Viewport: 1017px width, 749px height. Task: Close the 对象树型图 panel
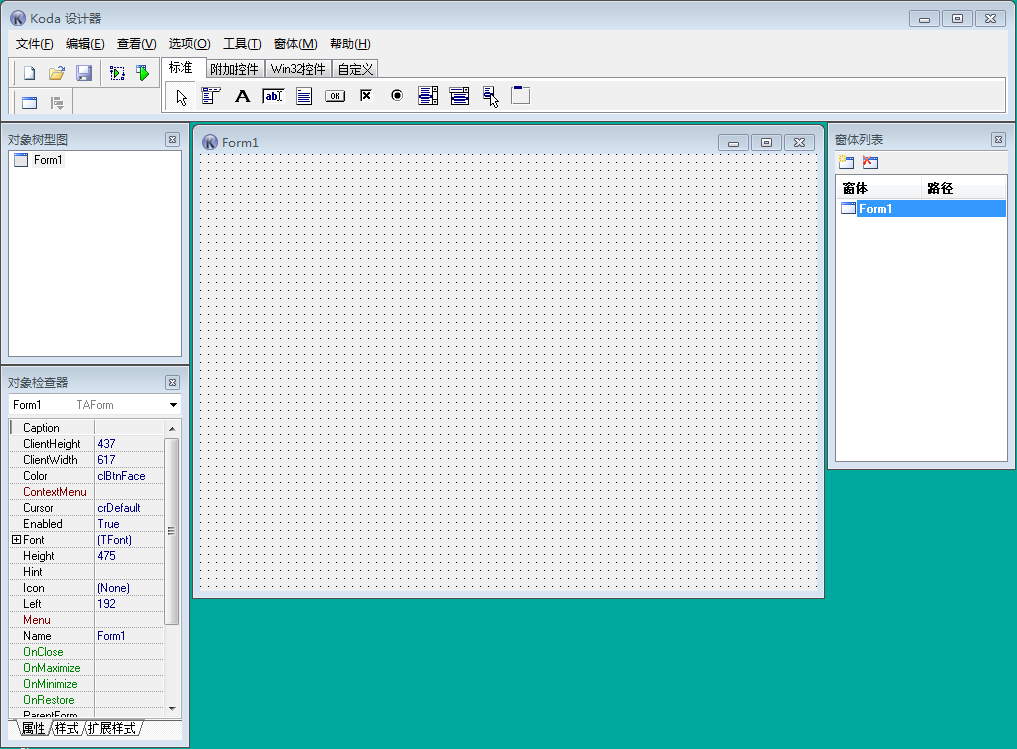tap(173, 140)
